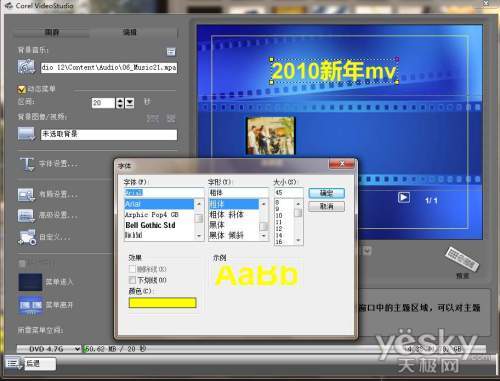Select Arphic Pop4 GB font
Image resolution: width=500 pixels, height=381 pixels.
tap(159, 215)
